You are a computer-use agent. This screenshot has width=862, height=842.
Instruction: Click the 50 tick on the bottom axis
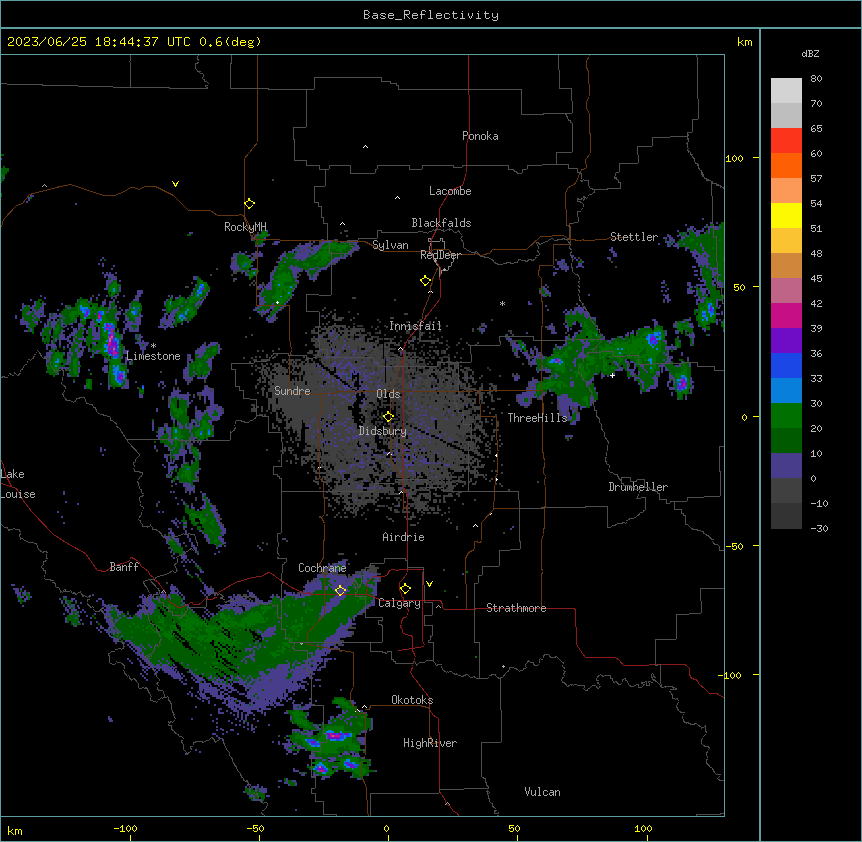[514, 828]
